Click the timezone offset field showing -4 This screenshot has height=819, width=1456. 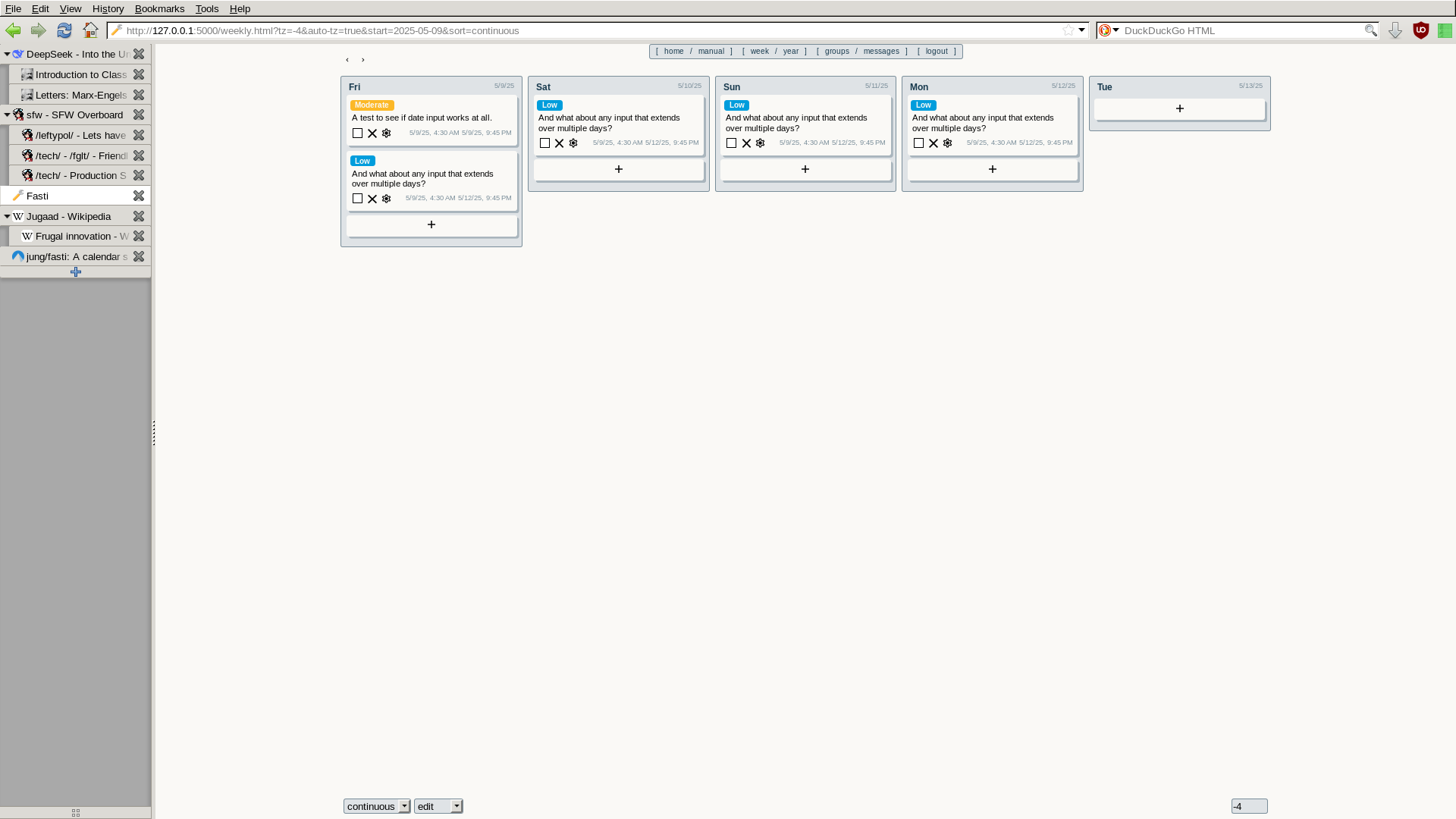pos(1249,806)
